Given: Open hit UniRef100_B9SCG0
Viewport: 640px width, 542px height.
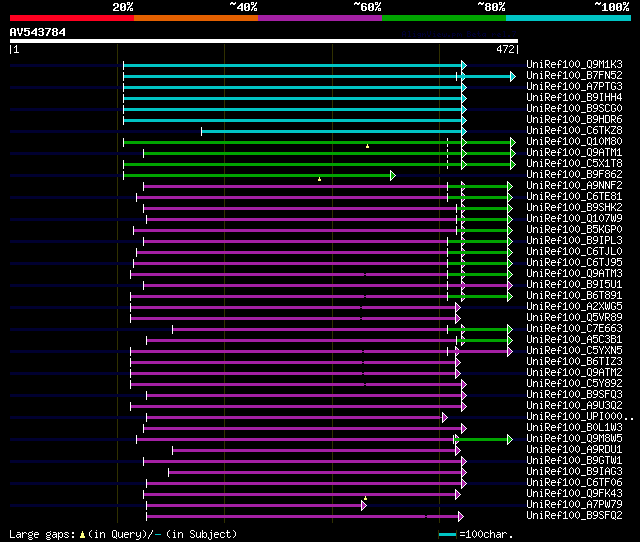Looking at the screenshot, I should point(574,109).
